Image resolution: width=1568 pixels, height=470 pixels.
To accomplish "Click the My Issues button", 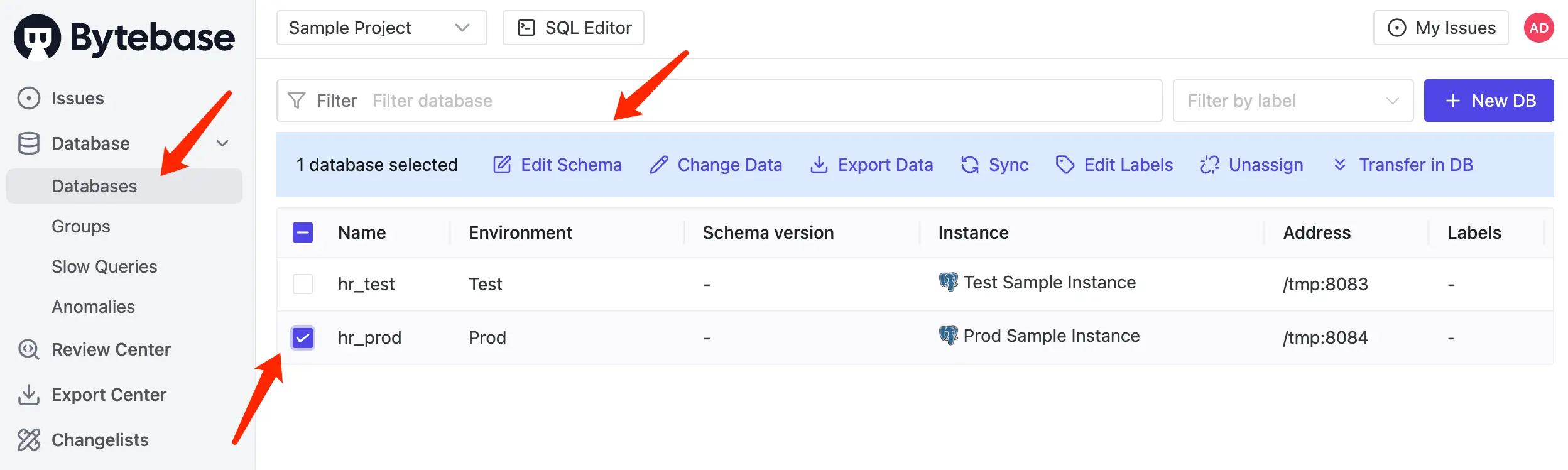I will tap(1441, 28).
